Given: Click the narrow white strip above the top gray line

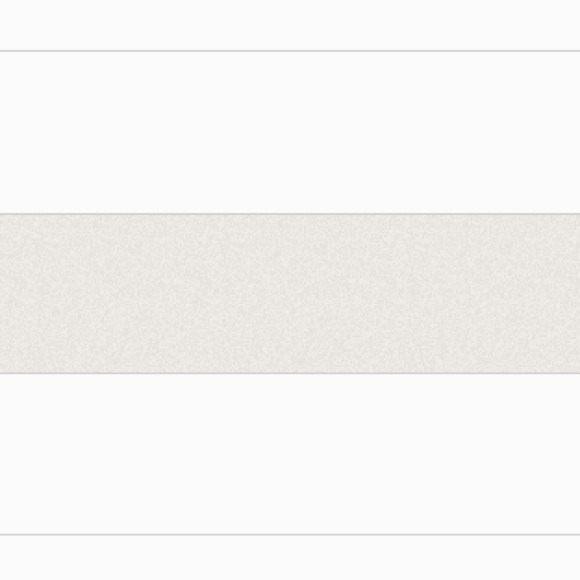Looking at the screenshot, I should click(x=290, y=25).
